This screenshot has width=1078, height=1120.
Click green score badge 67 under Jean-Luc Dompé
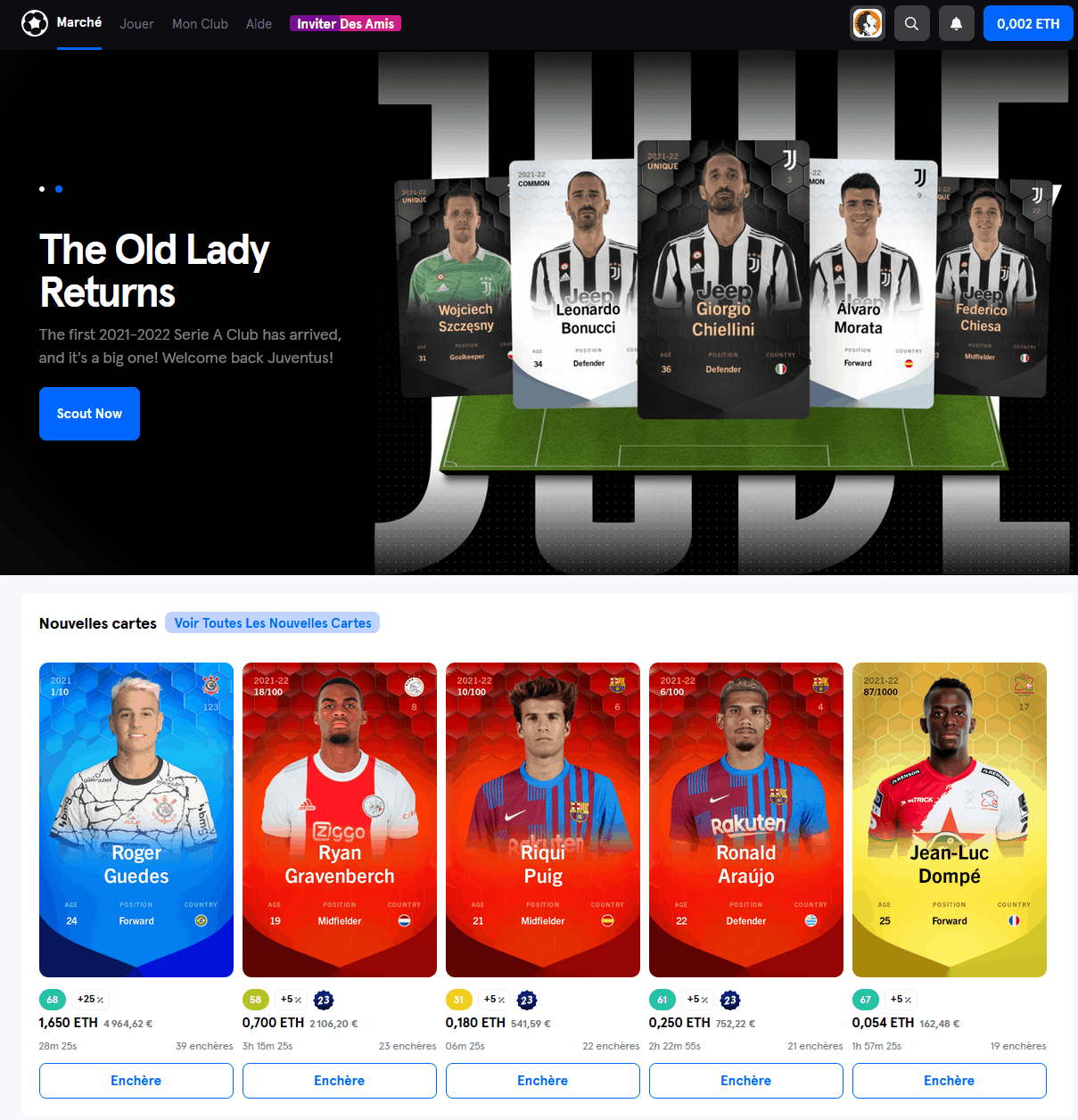click(x=865, y=1000)
